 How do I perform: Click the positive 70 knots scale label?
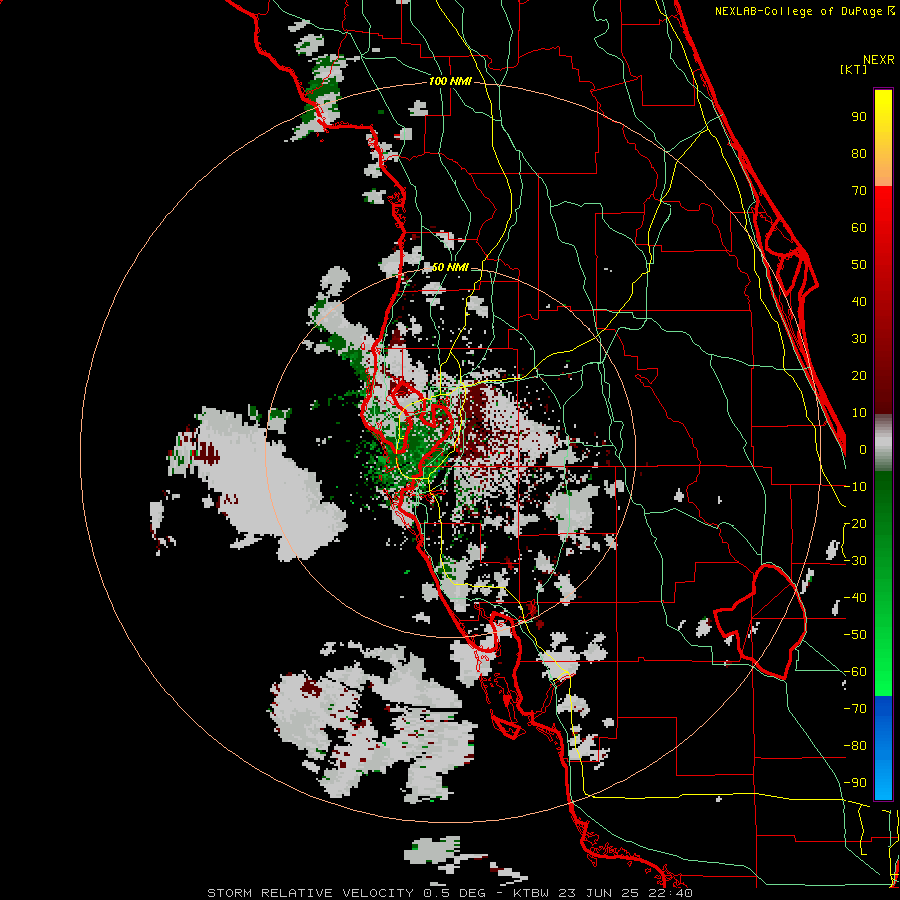pyautogui.click(x=859, y=191)
